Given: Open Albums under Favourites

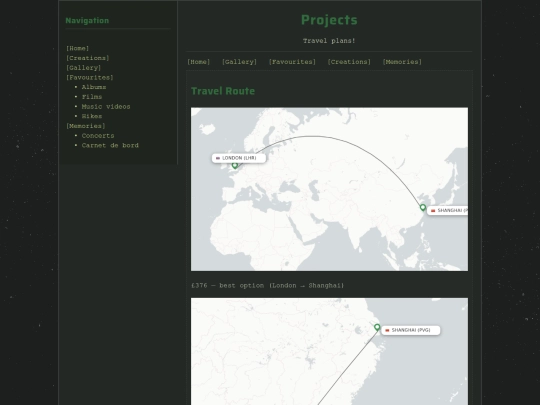Looking at the screenshot, I should (94, 87).
